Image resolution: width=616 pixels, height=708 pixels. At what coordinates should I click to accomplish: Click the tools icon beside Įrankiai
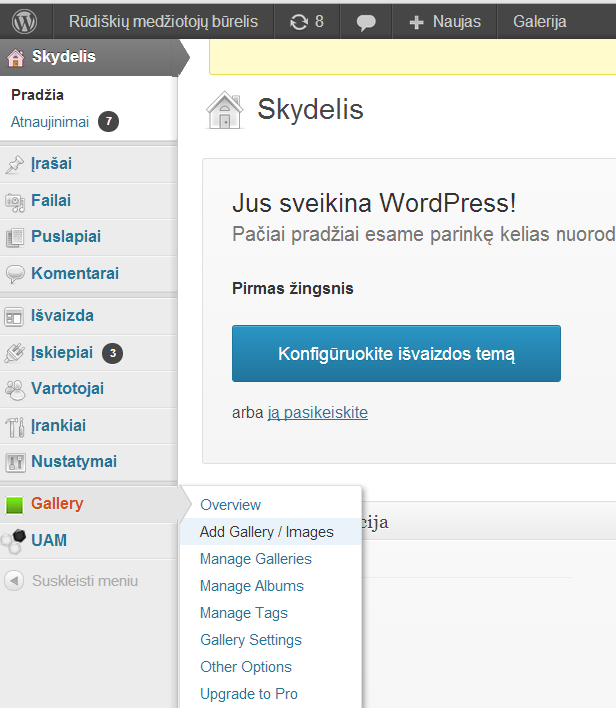point(15,427)
